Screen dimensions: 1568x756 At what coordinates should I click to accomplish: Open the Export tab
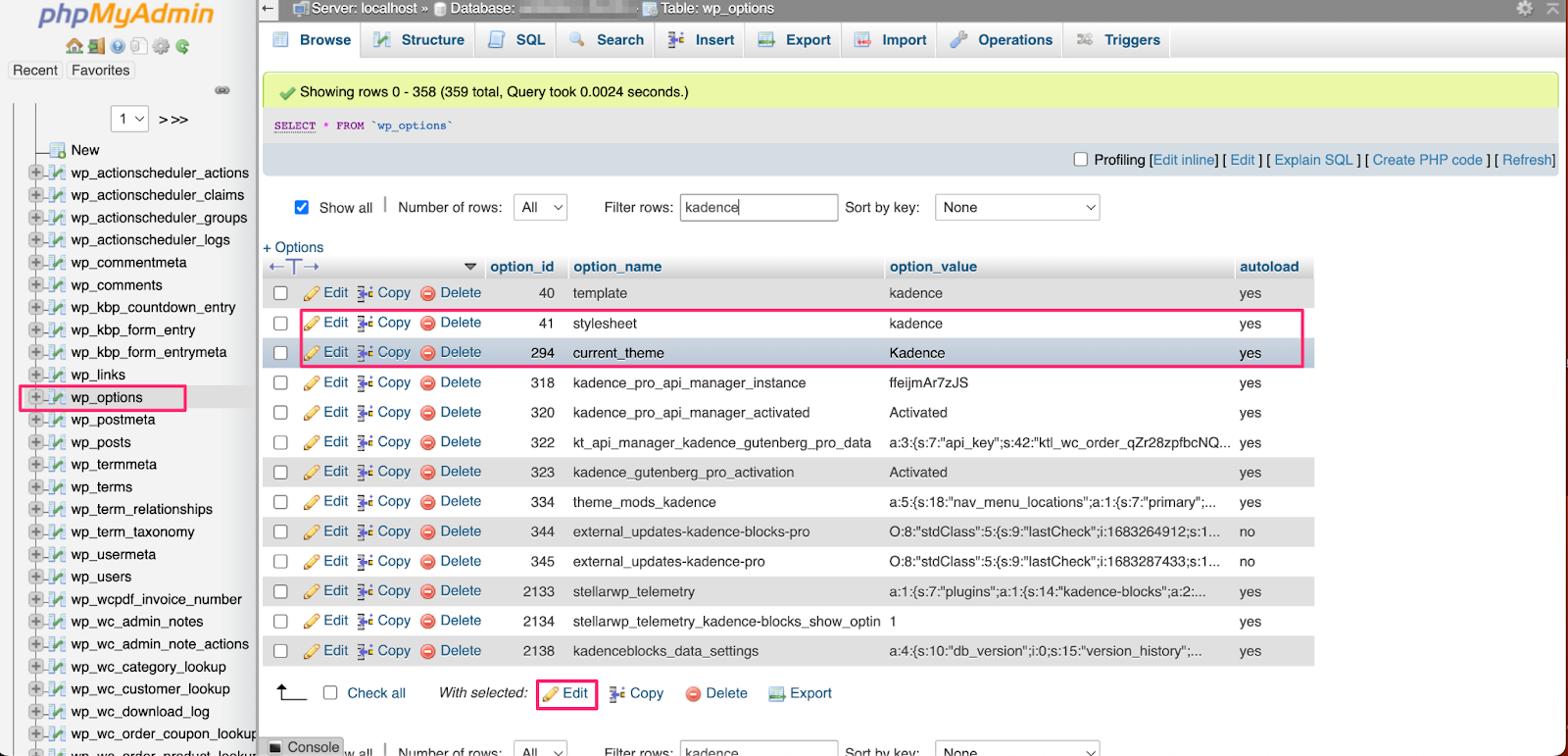(x=795, y=40)
